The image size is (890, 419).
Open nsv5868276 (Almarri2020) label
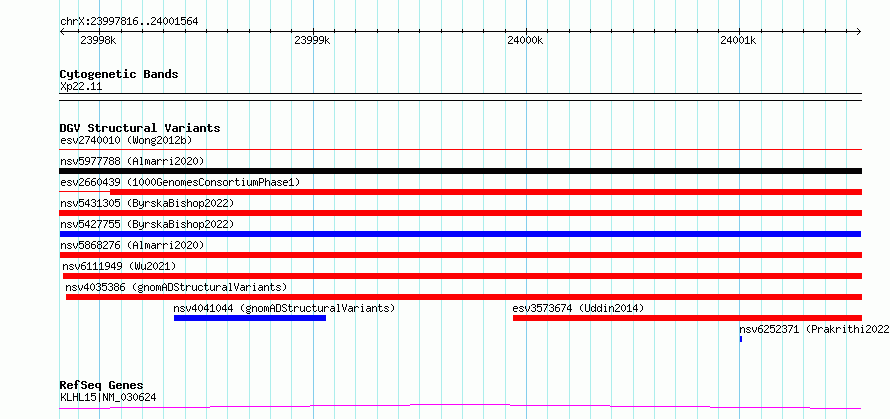[x=132, y=245]
